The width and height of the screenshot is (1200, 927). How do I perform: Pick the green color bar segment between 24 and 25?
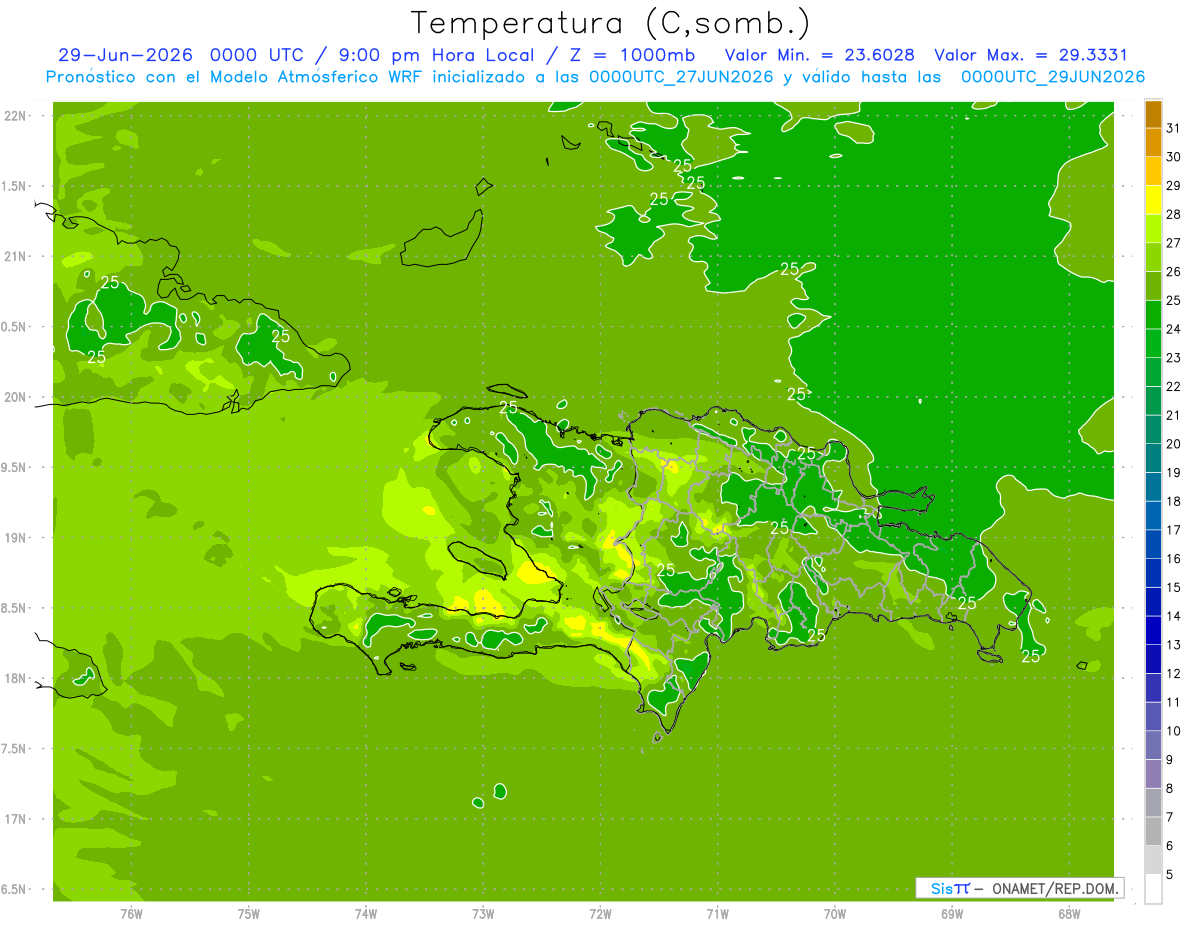[x=1153, y=315]
